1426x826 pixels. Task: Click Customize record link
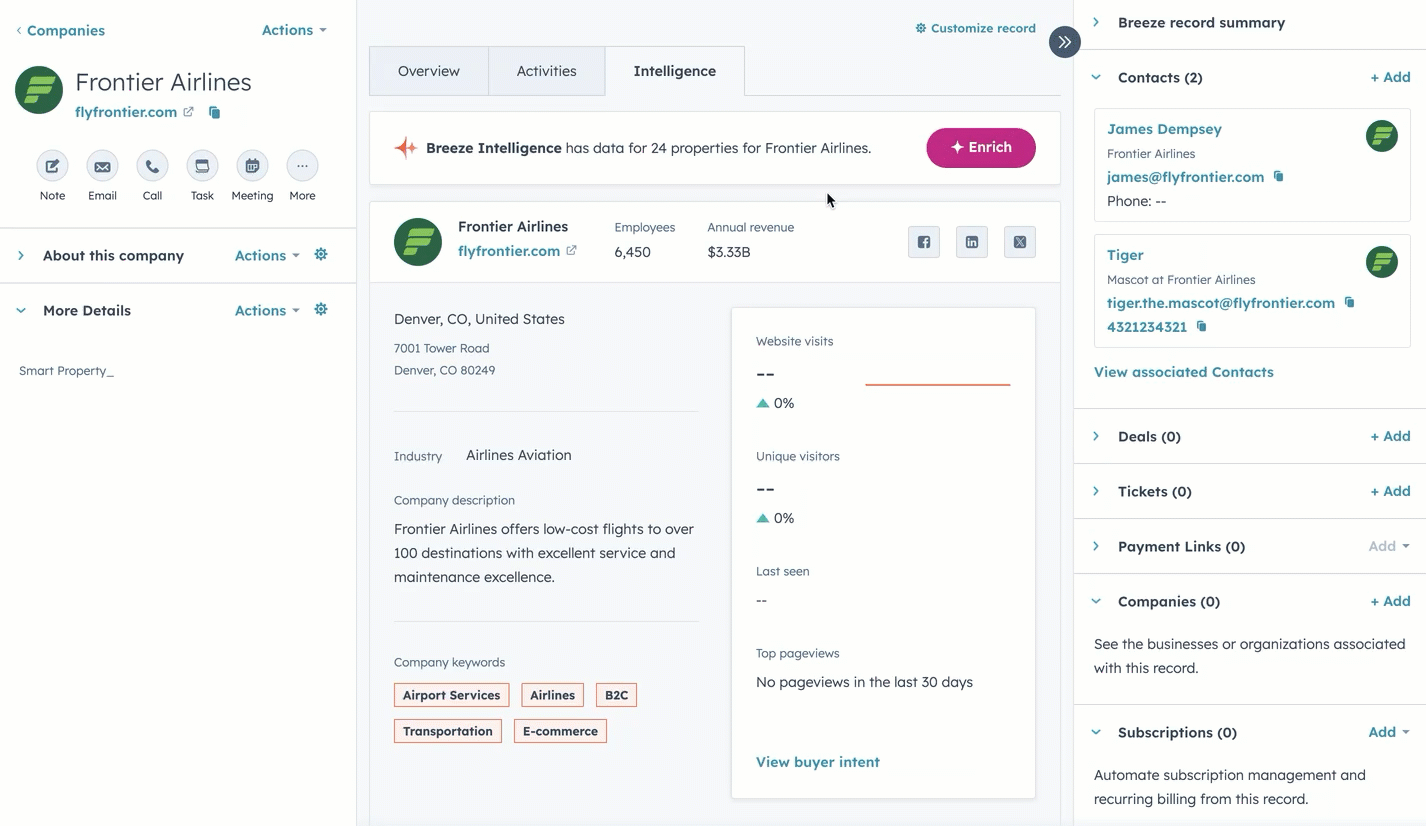click(976, 28)
